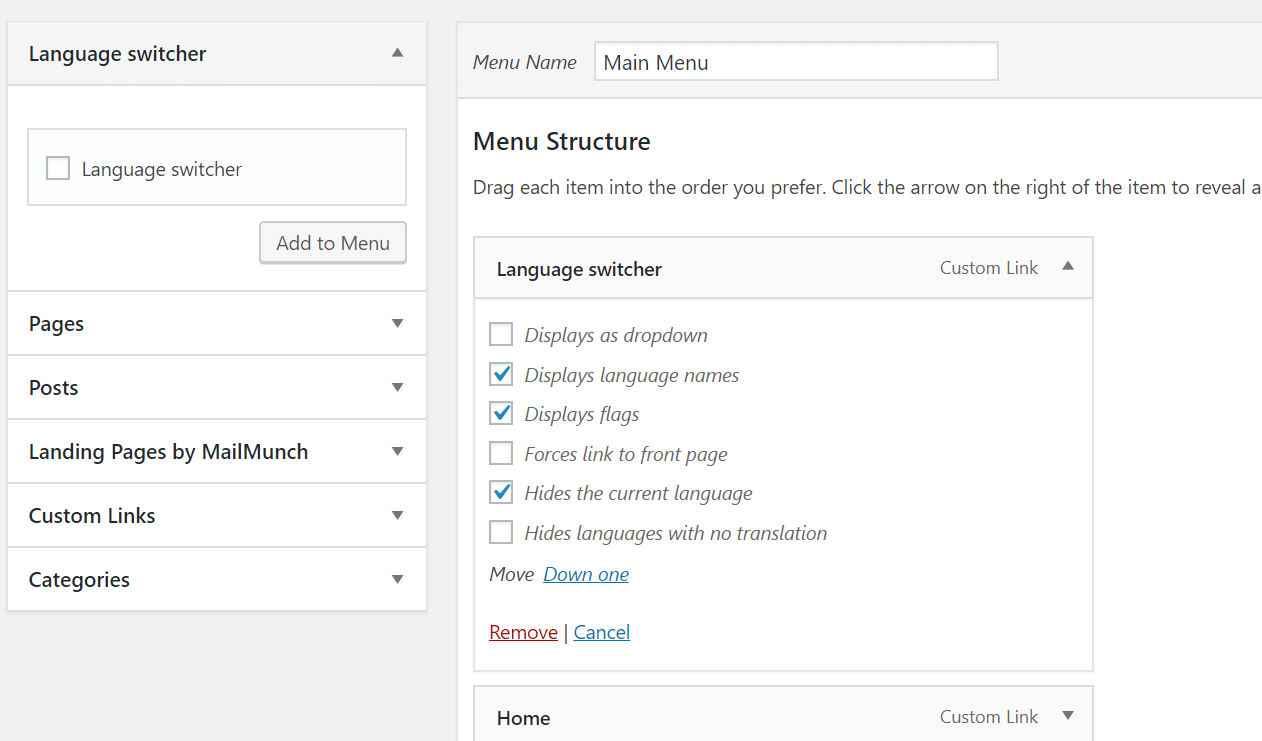Collapse the Language switcher menu item arrow
Screen dimensions: 1262x741
point(1068,267)
